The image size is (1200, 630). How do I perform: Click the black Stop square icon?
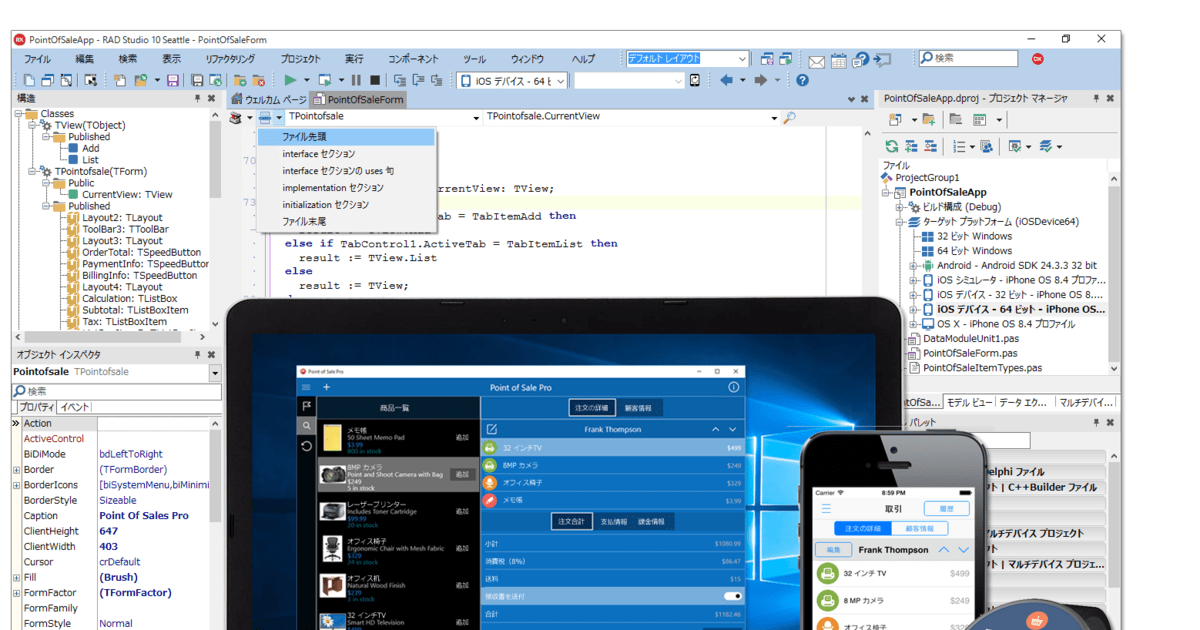[x=375, y=80]
